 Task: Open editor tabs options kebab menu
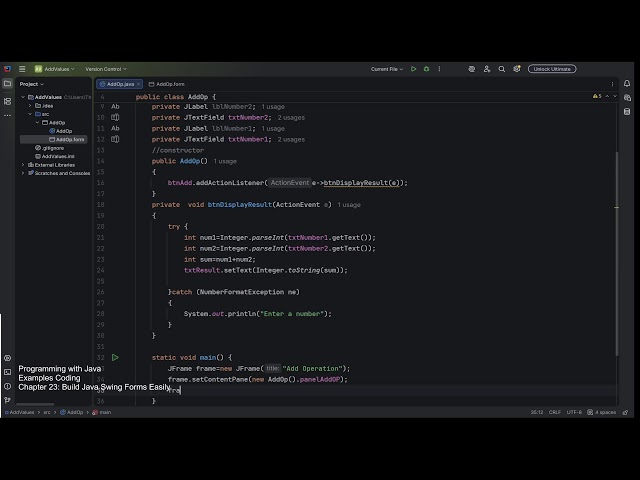coord(612,84)
